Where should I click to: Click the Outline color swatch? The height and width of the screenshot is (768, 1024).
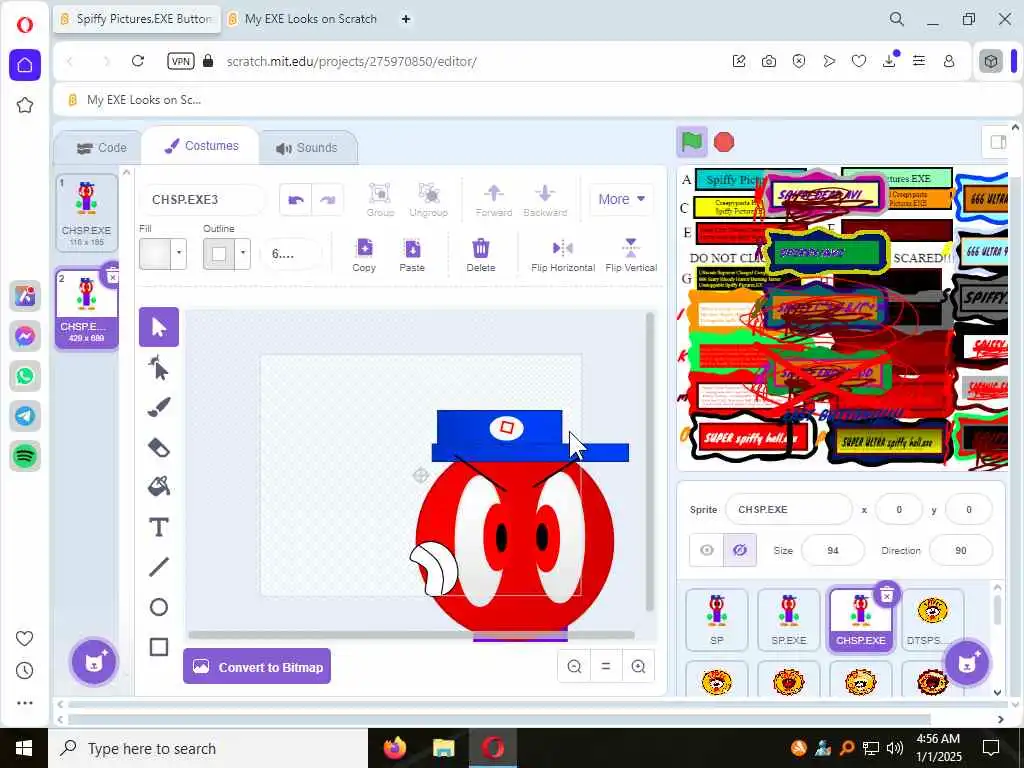(x=219, y=253)
